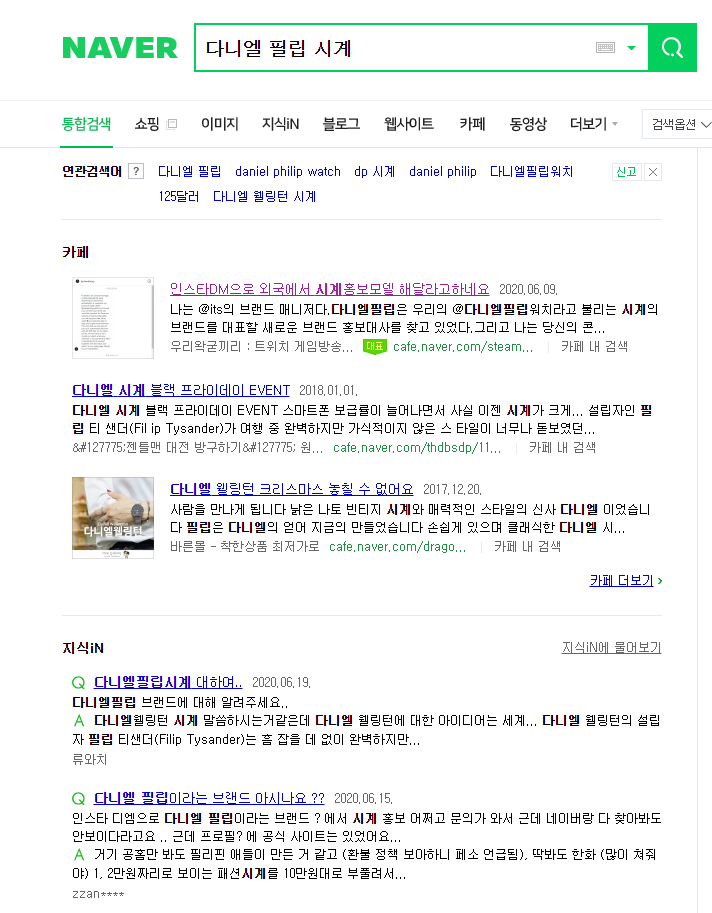Click related search dp 시계
The image size is (712, 913).
(374, 171)
